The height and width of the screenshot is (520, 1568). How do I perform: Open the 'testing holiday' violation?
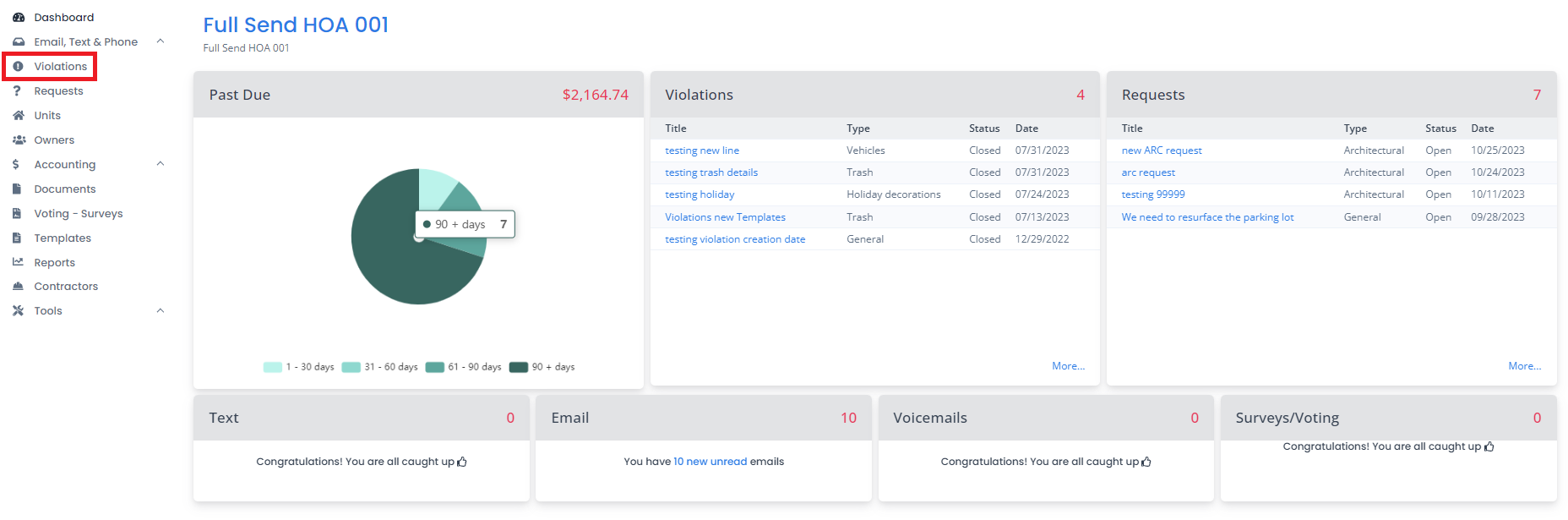pos(700,194)
